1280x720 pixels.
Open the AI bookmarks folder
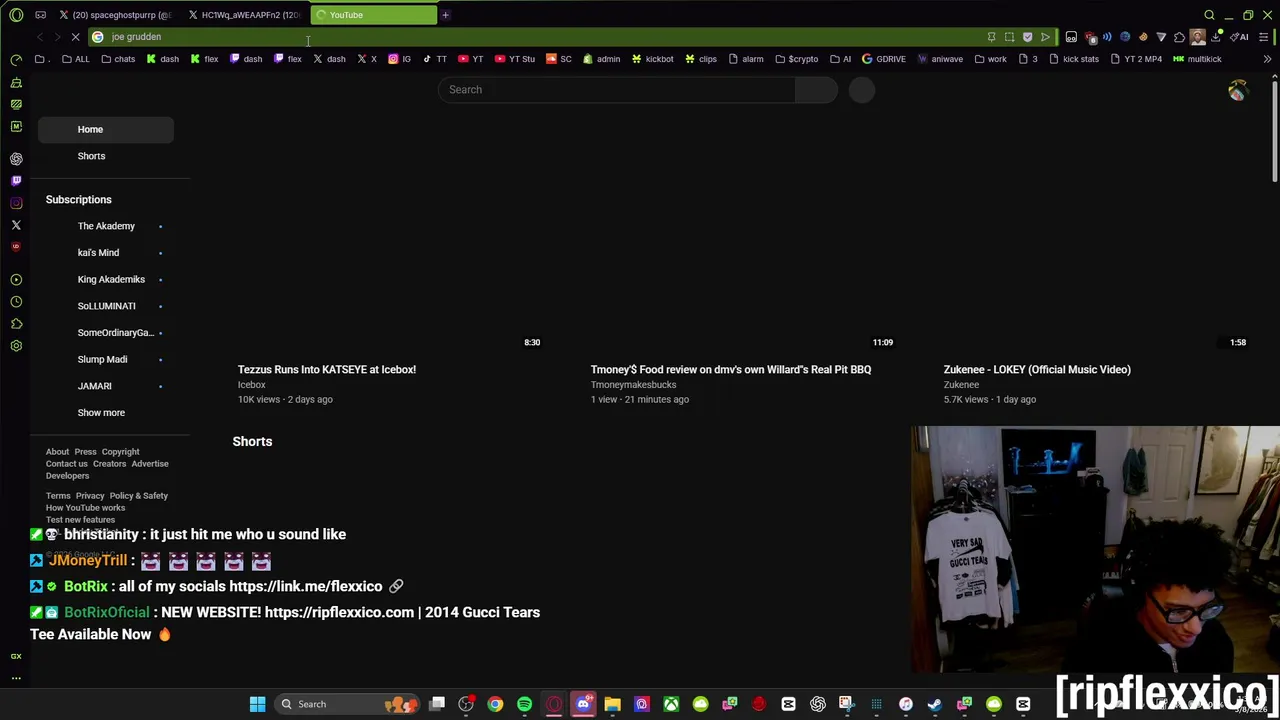(840, 59)
